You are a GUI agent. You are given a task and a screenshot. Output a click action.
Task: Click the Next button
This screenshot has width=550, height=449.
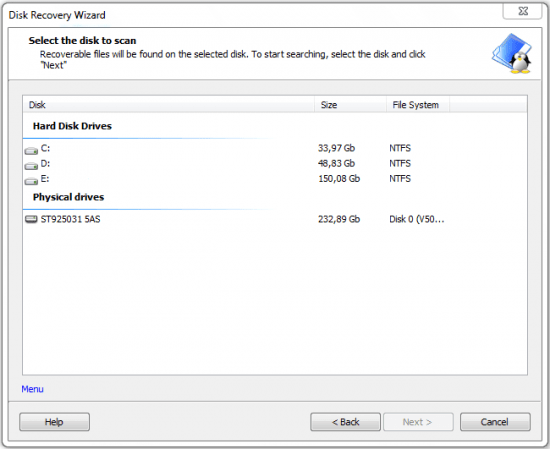click(x=418, y=422)
